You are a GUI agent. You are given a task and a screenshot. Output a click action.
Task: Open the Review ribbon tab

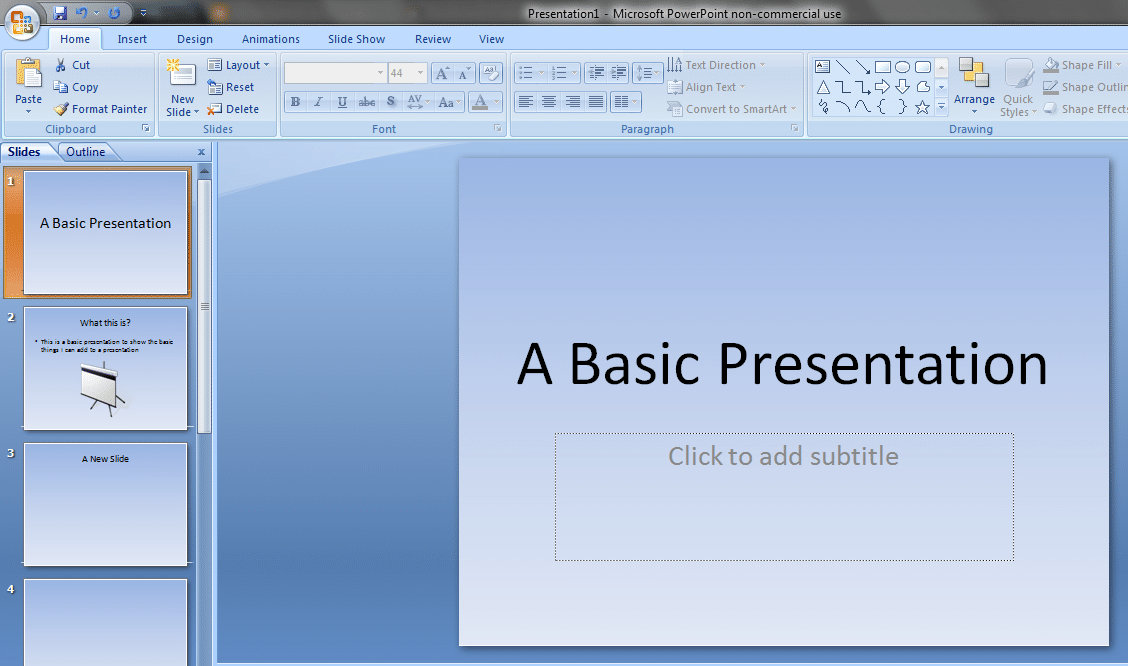[x=433, y=39]
